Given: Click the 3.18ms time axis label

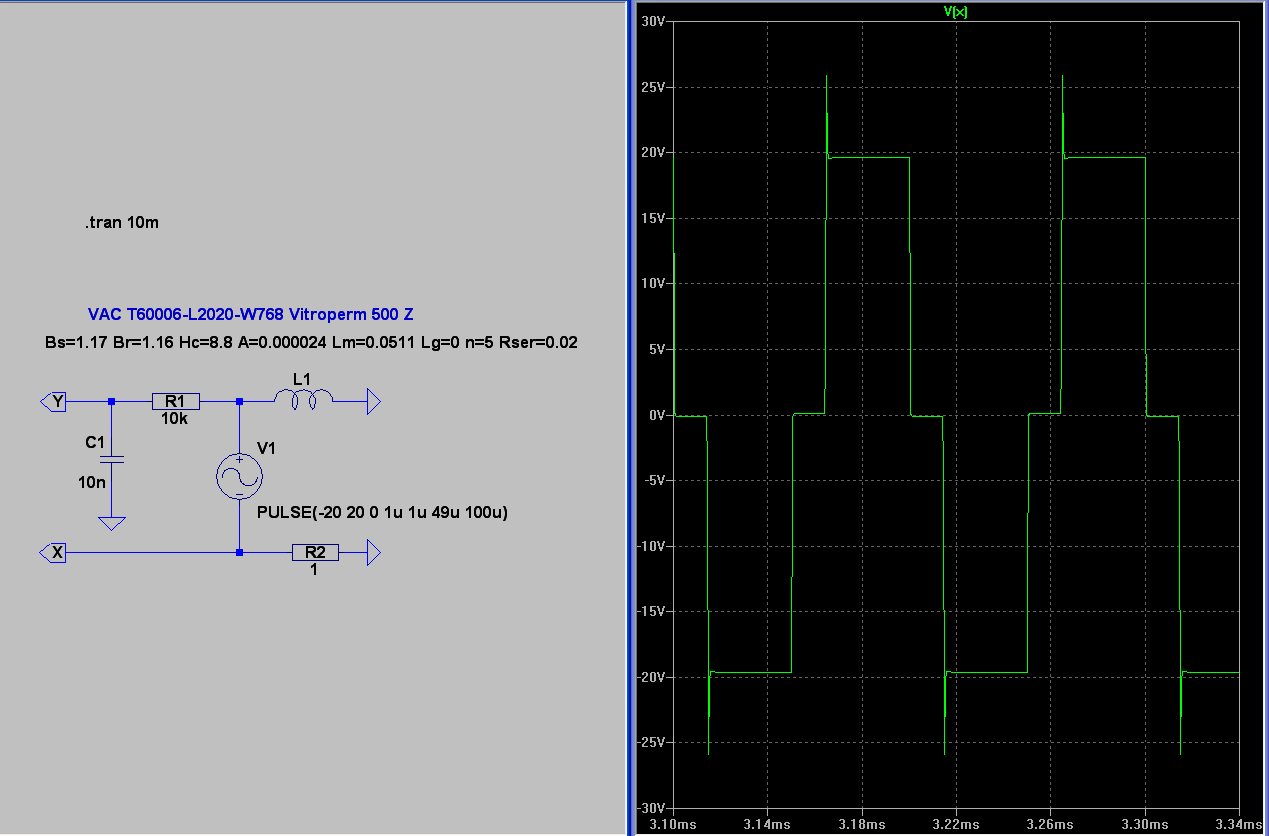Looking at the screenshot, I should click(861, 825).
